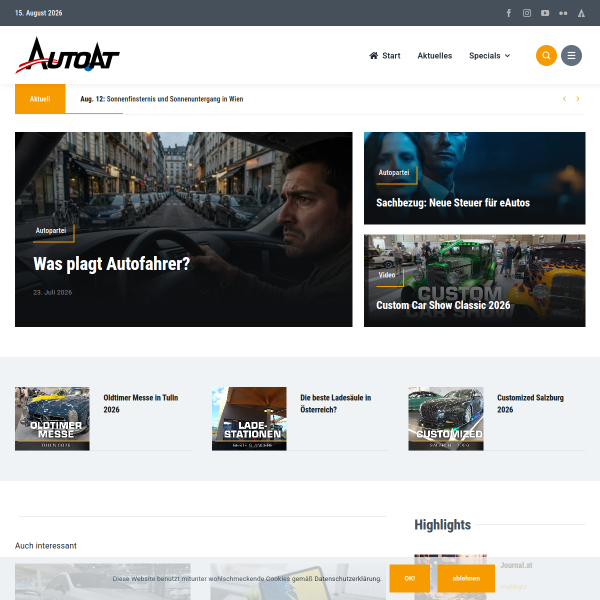Show previous news ticker item

[x=564, y=99]
